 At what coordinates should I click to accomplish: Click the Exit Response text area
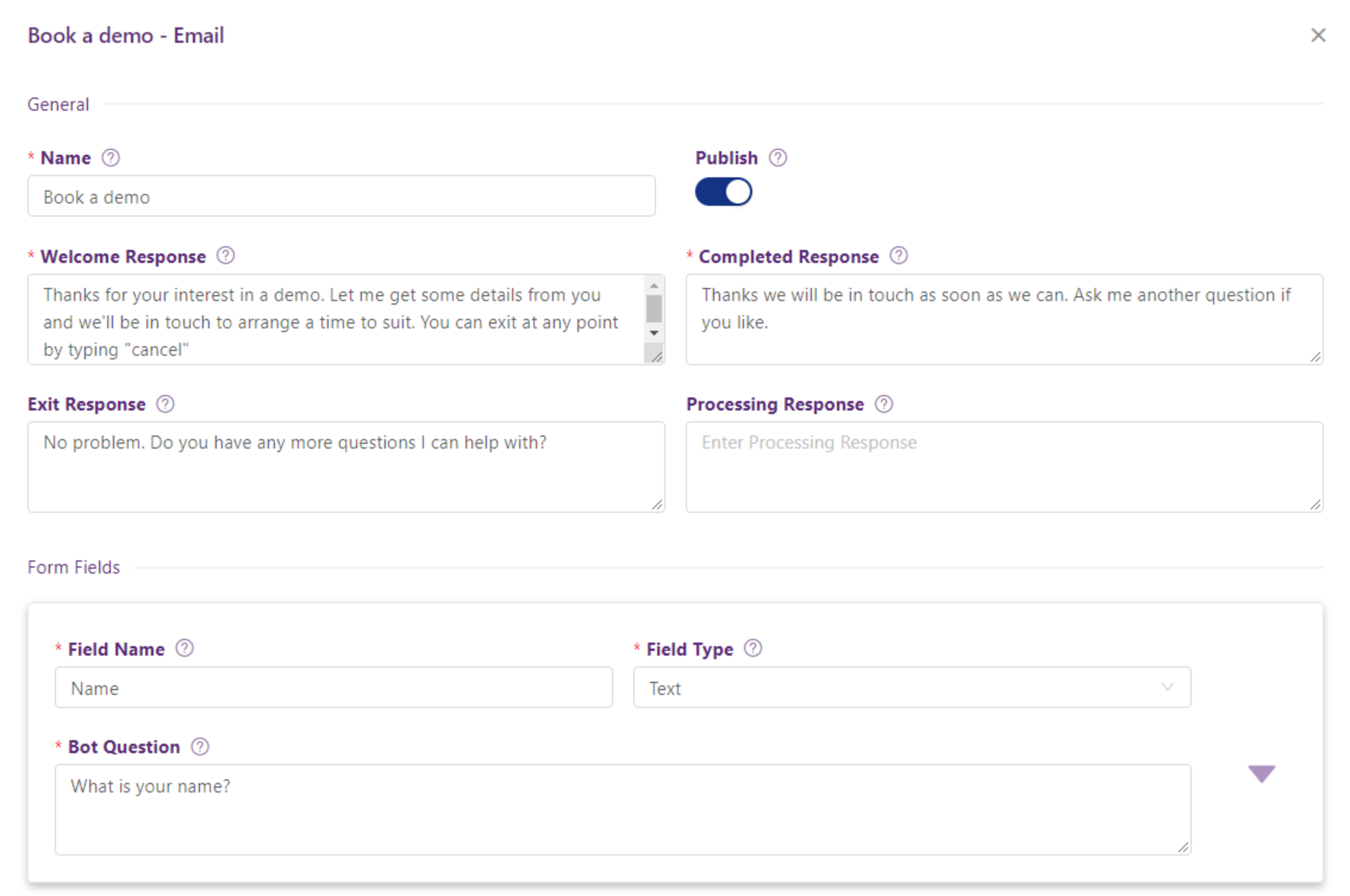(345, 467)
